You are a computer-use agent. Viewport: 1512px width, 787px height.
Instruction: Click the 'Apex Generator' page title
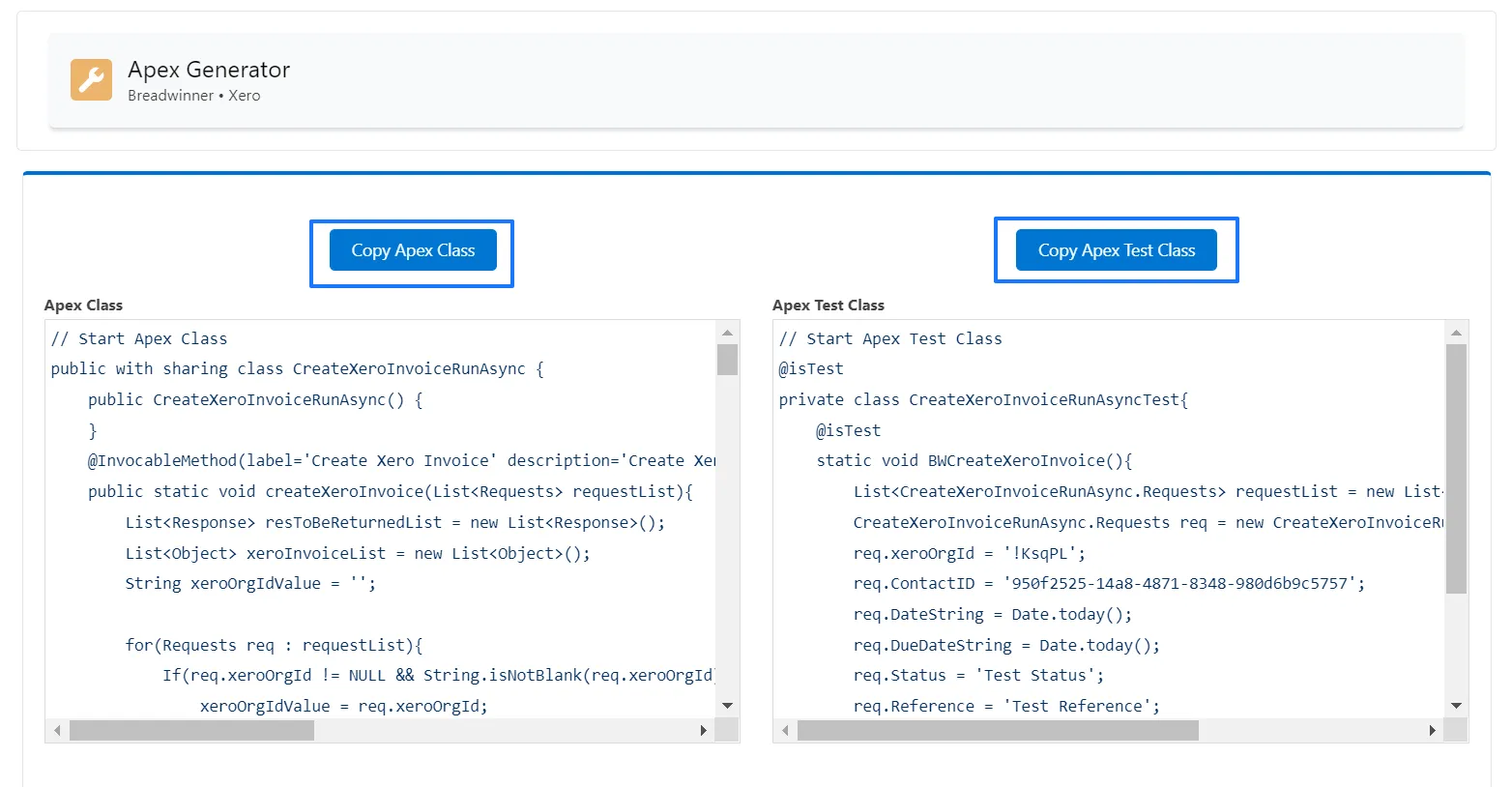point(209,70)
